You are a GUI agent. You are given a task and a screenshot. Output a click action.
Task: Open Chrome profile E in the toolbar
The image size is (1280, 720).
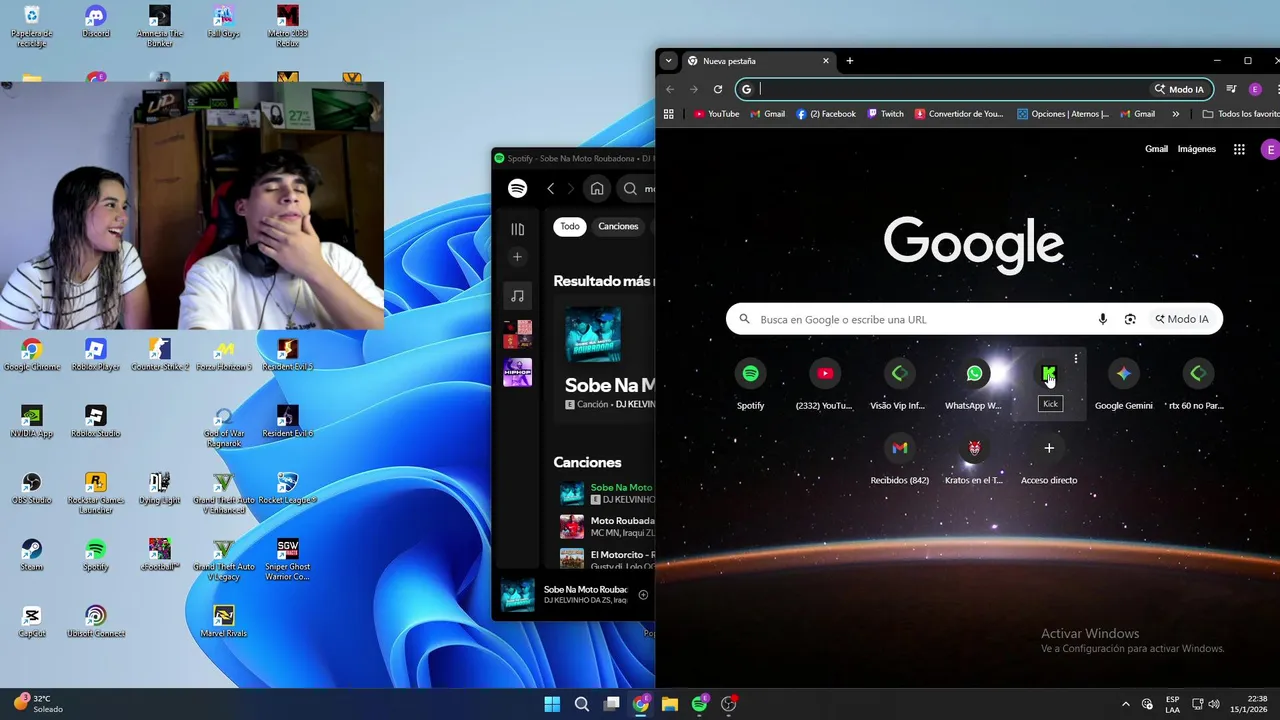1255,89
